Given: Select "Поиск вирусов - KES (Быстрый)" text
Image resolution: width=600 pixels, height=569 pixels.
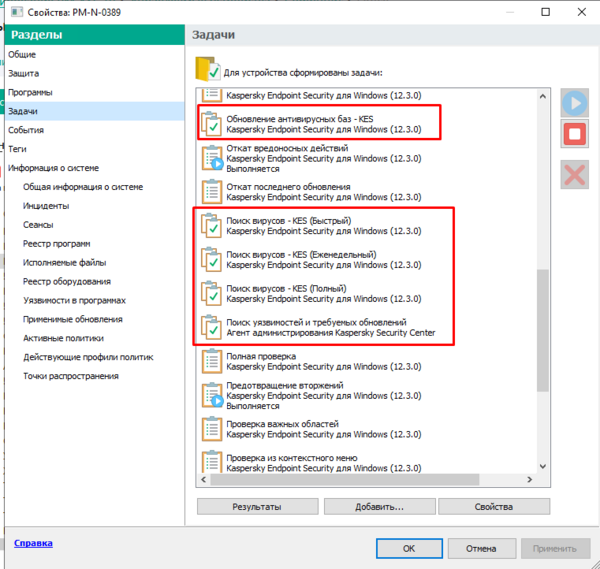Looking at the screenshot, I should click(x=289, y=221).
